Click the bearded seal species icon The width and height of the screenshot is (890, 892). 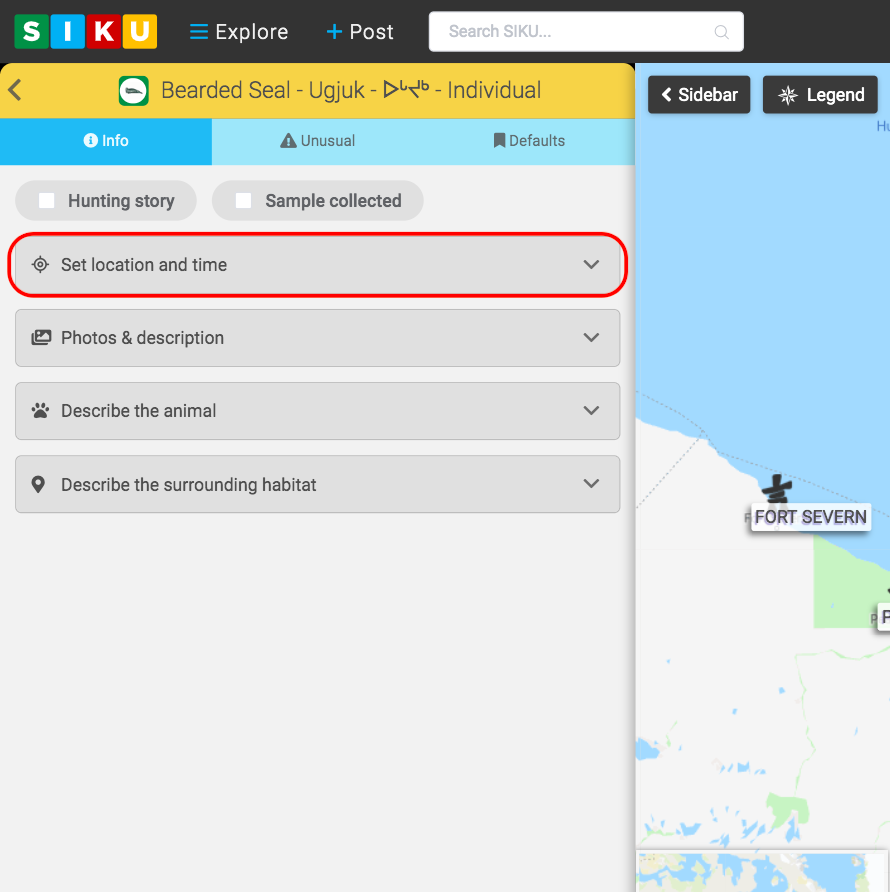tap(134, 91)
